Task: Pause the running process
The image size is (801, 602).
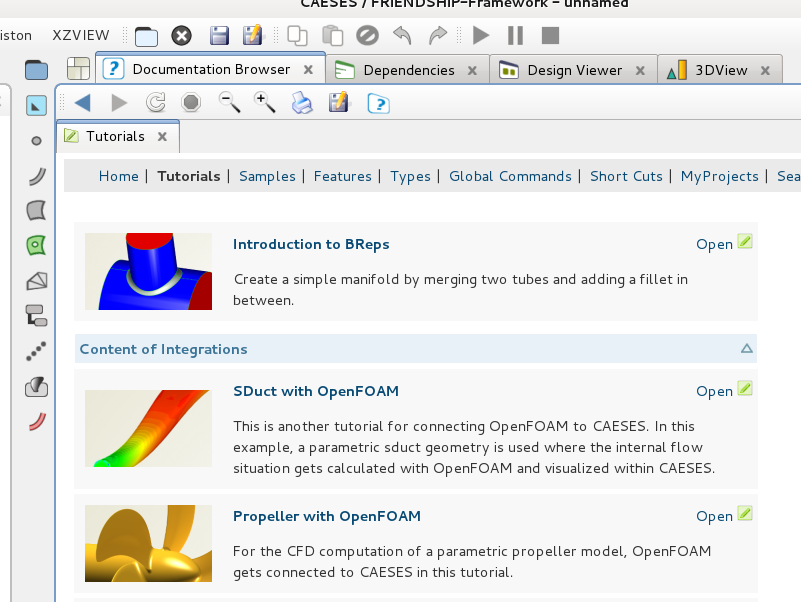Action: pyautogui.click(x=515, y=36)
